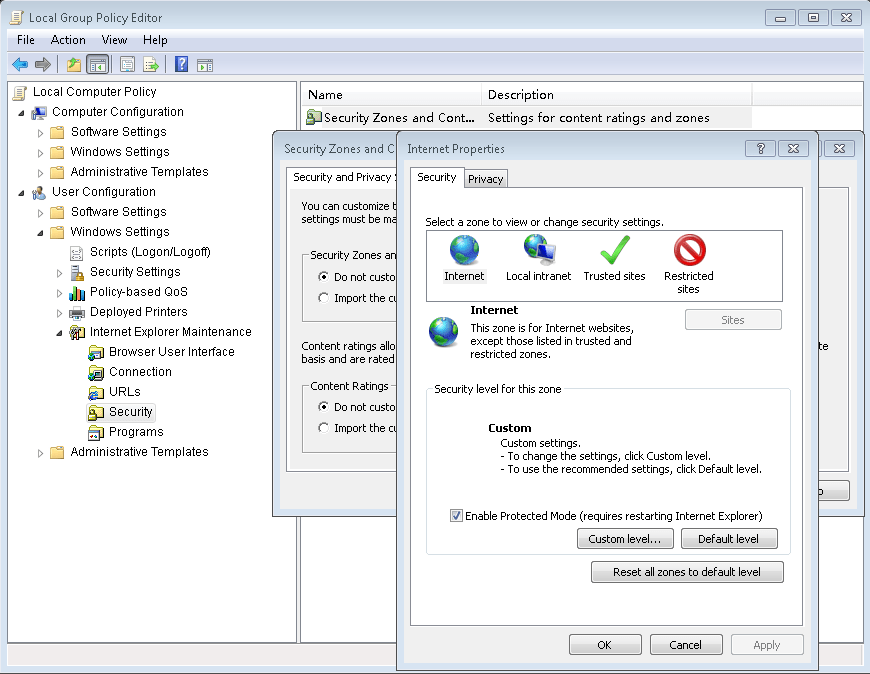Viewport: 870px width, 674px height.
Task: Toggle Enable Protected Mode checkbox
Action: point(456,516)
